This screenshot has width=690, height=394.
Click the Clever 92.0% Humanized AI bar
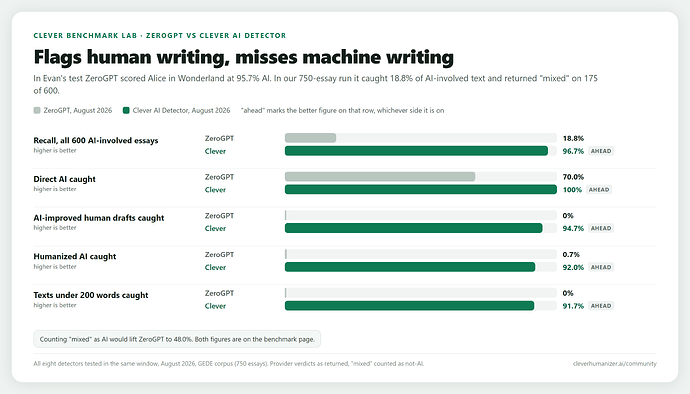(410, 267)
